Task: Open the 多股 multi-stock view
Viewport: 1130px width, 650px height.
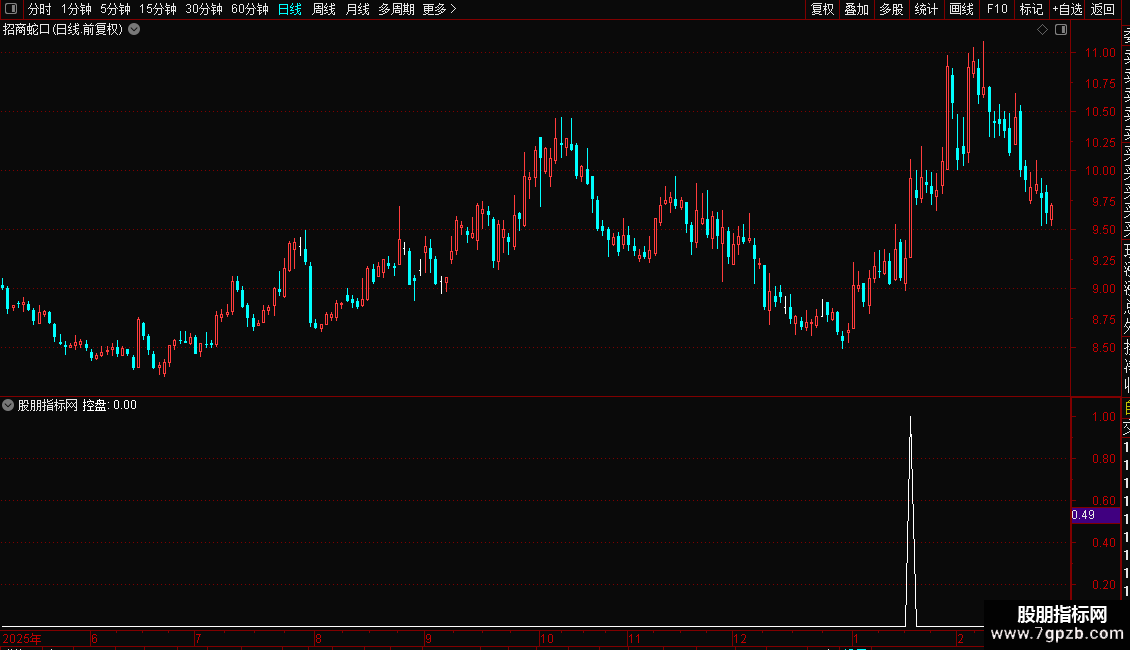Action: click(x=891, y=9)
